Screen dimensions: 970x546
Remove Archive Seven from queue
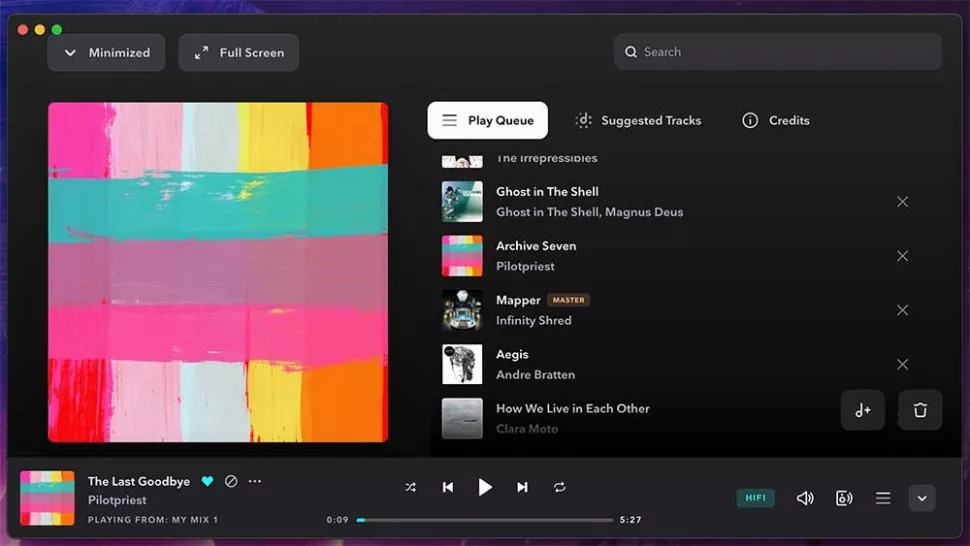(903, 256)
